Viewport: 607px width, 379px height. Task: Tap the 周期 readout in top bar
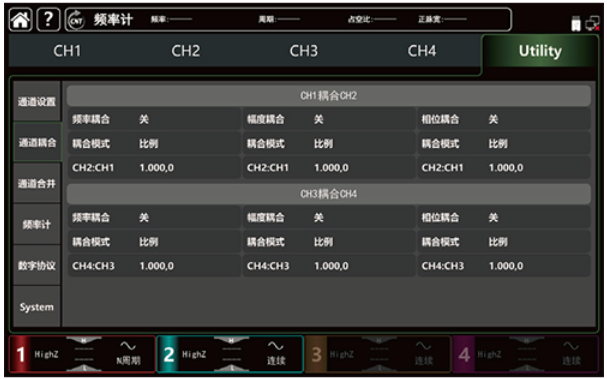pos(279,19)
